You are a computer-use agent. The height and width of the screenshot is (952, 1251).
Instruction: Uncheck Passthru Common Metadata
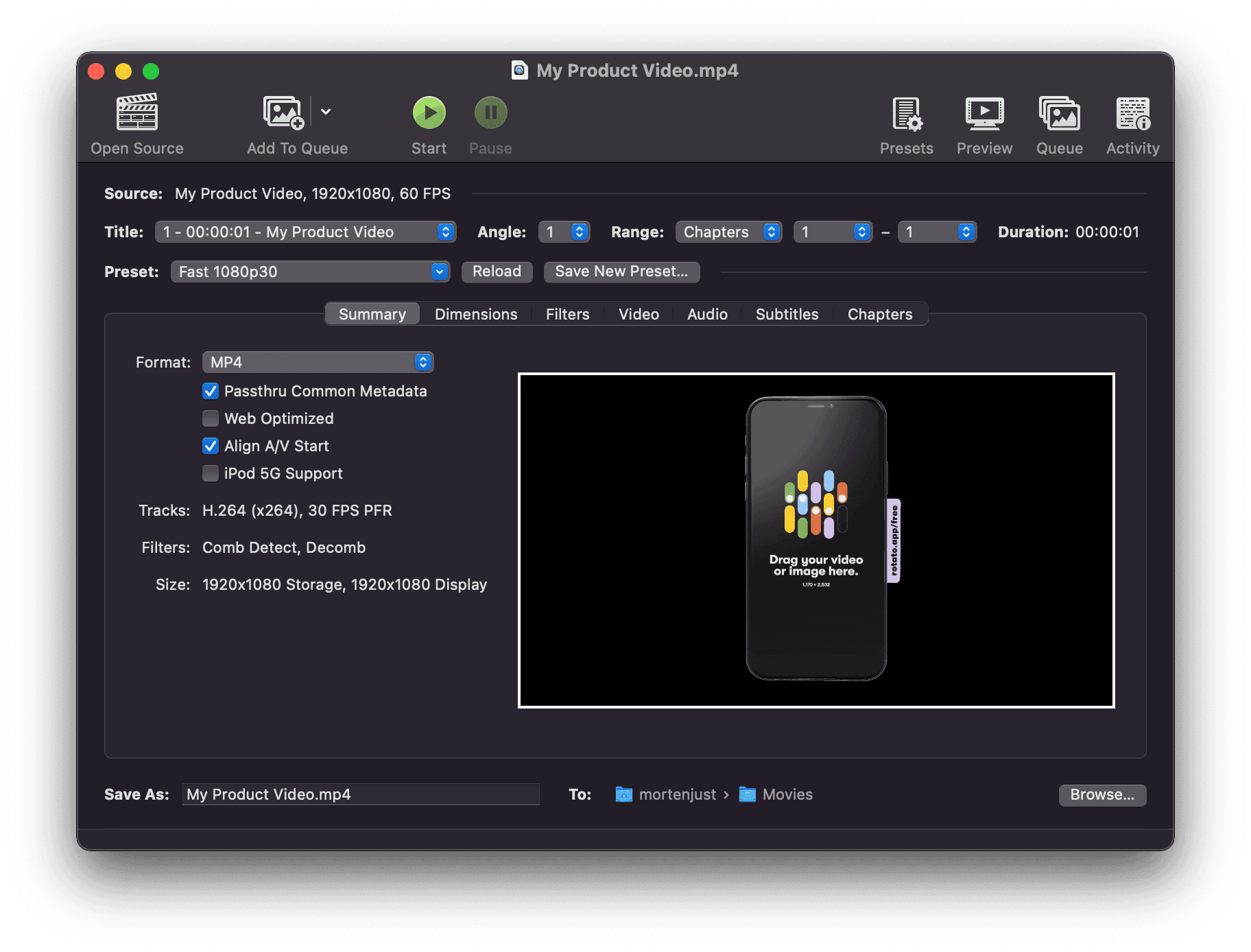click(210, 391)
